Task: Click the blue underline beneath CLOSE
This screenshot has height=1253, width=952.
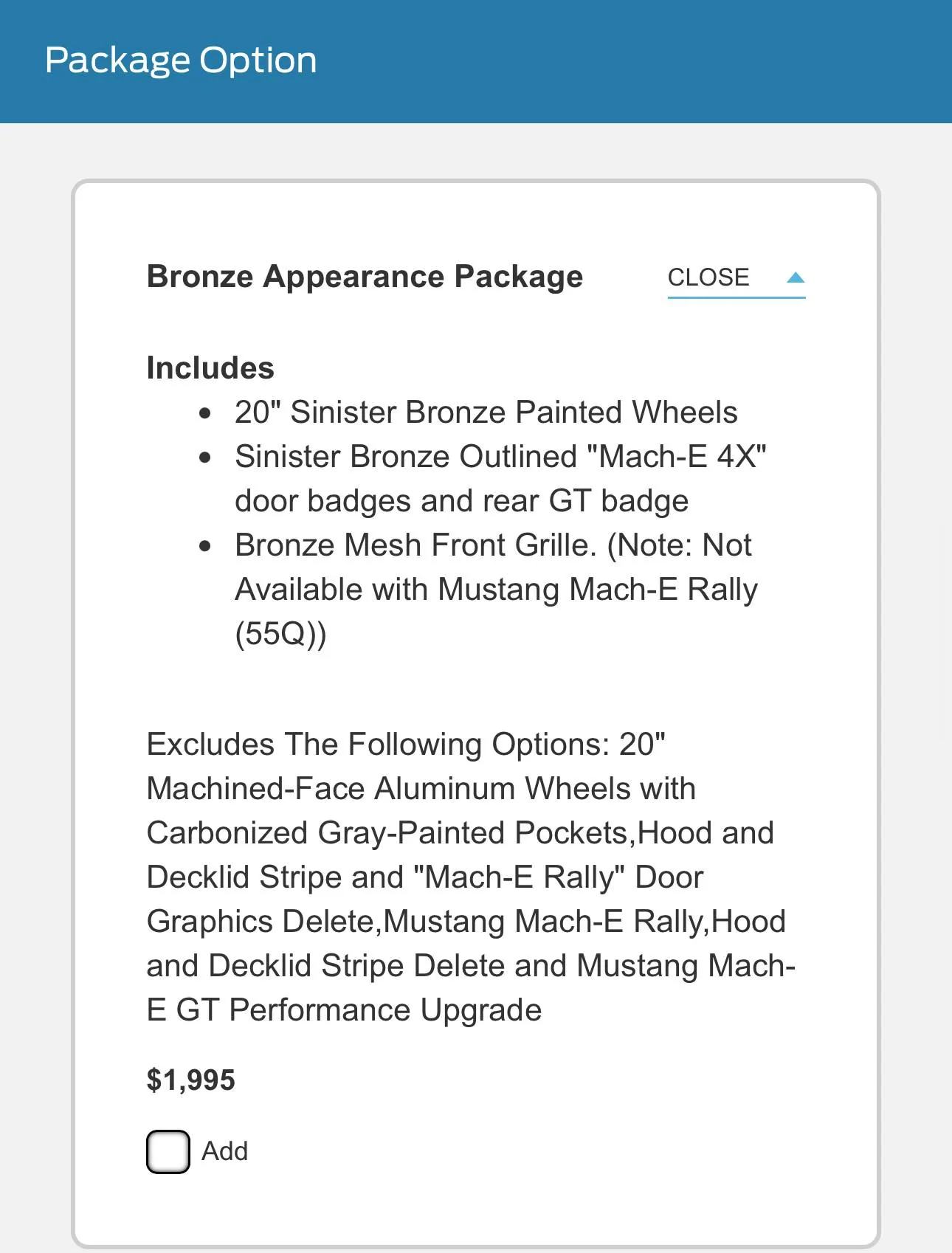Action: 737,297
